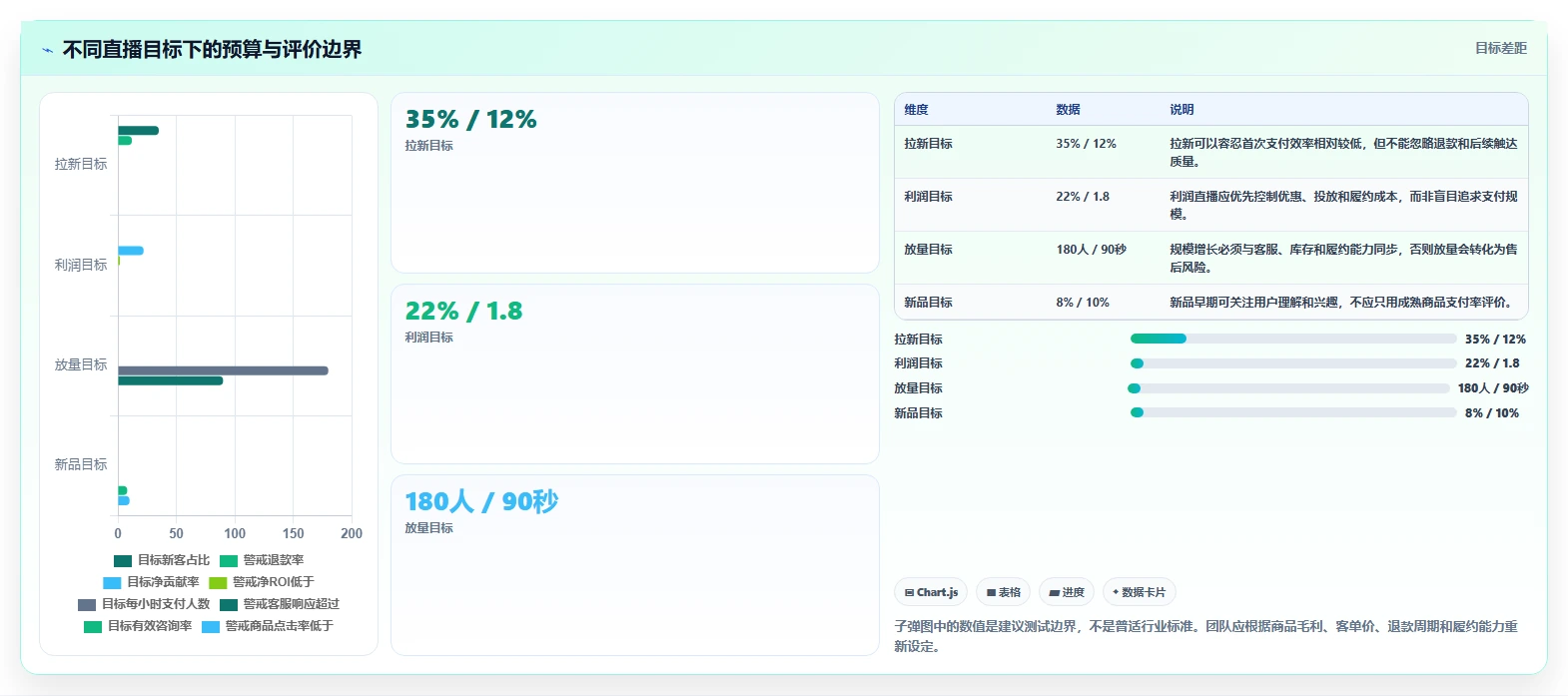The width and height of the screenshot is (1568, 696).
Task: Click the long gray 放量目标 chart bar
Action: pyautogui.click(x=223, y=370)
